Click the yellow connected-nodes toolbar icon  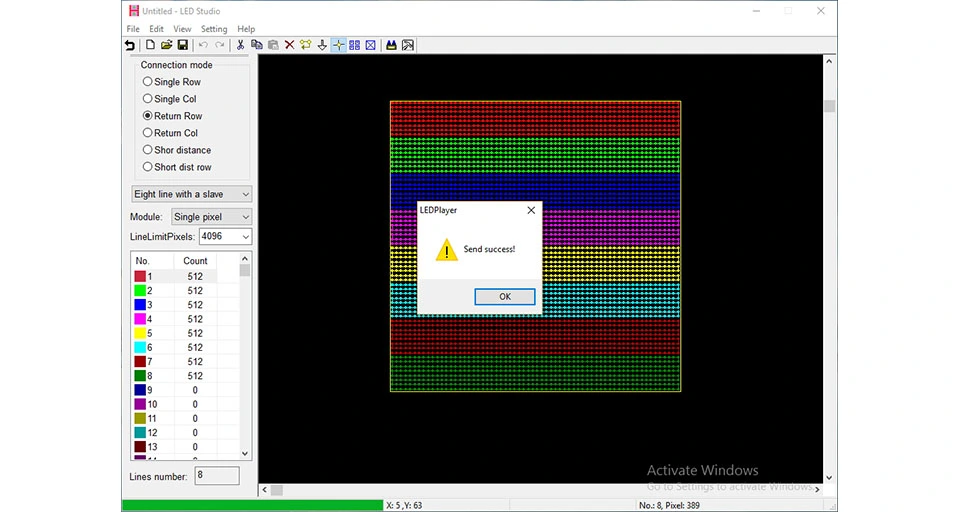click(x=306, y=45)
